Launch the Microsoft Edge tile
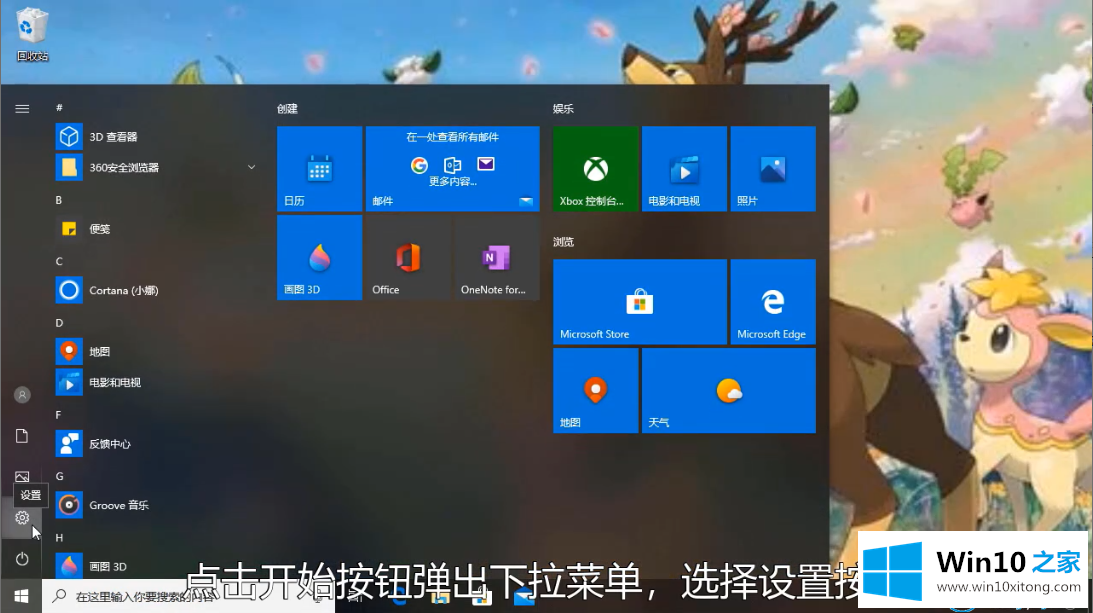 (773, 302)
